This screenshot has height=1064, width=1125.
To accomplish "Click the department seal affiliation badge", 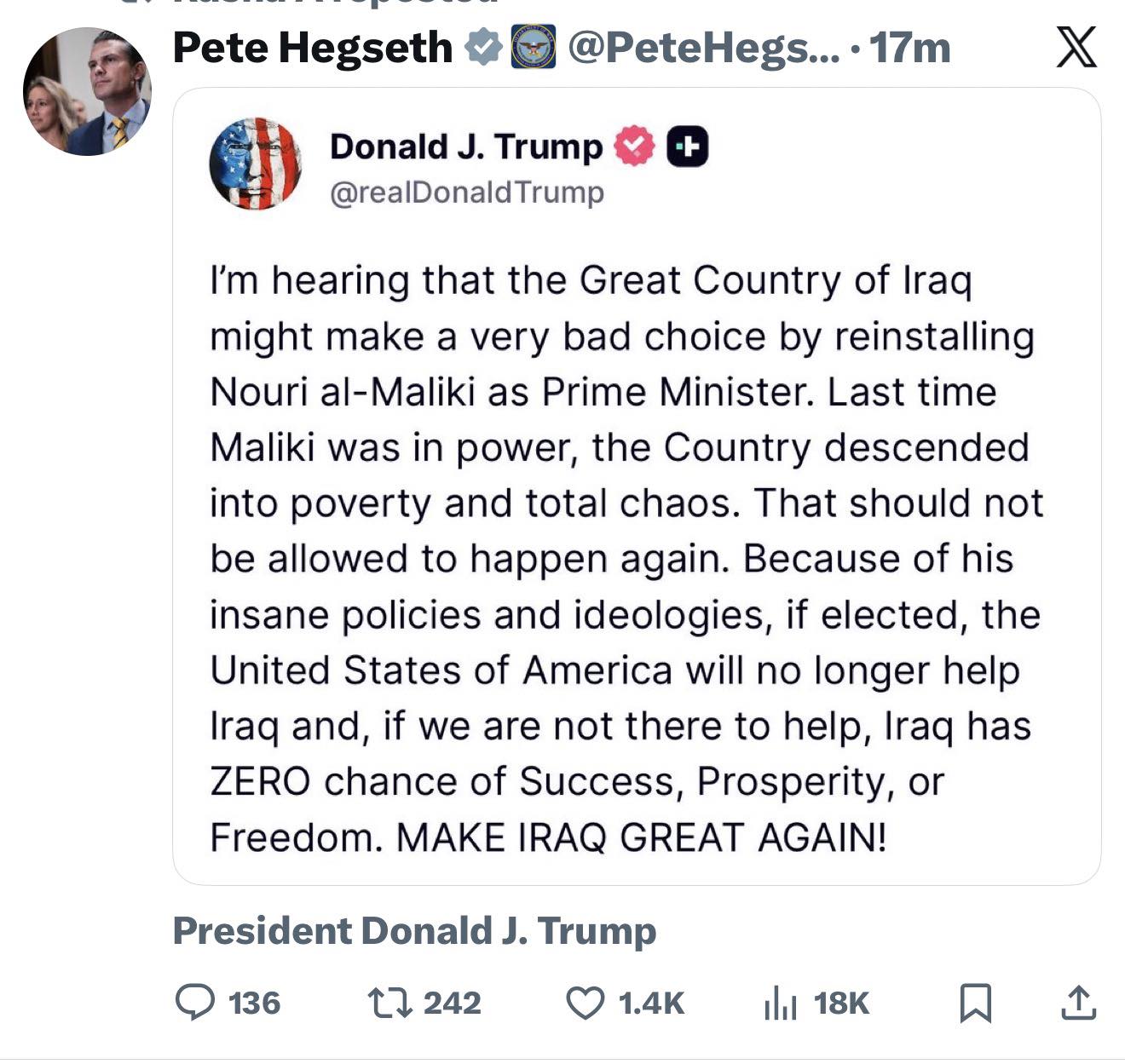I will (533, 48).
